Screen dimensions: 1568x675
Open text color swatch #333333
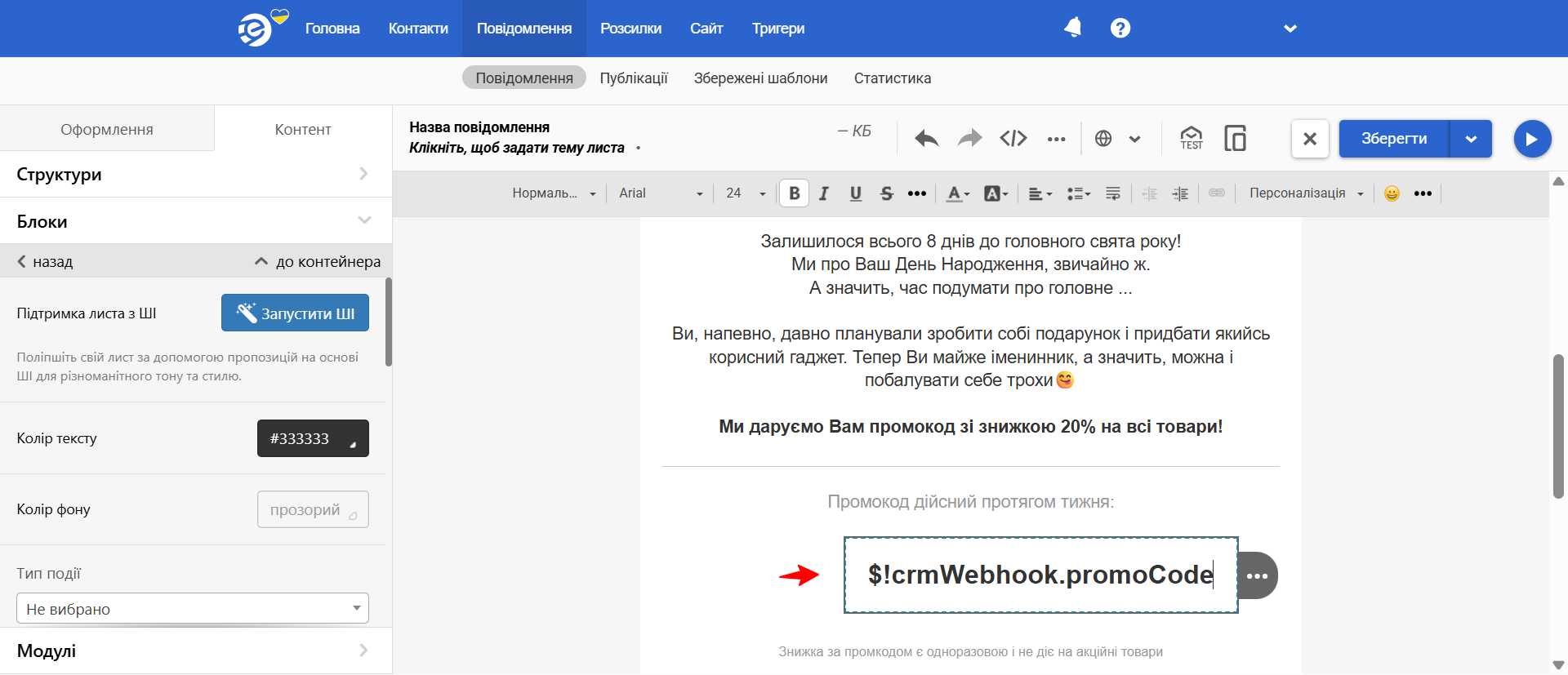(313, 438)
